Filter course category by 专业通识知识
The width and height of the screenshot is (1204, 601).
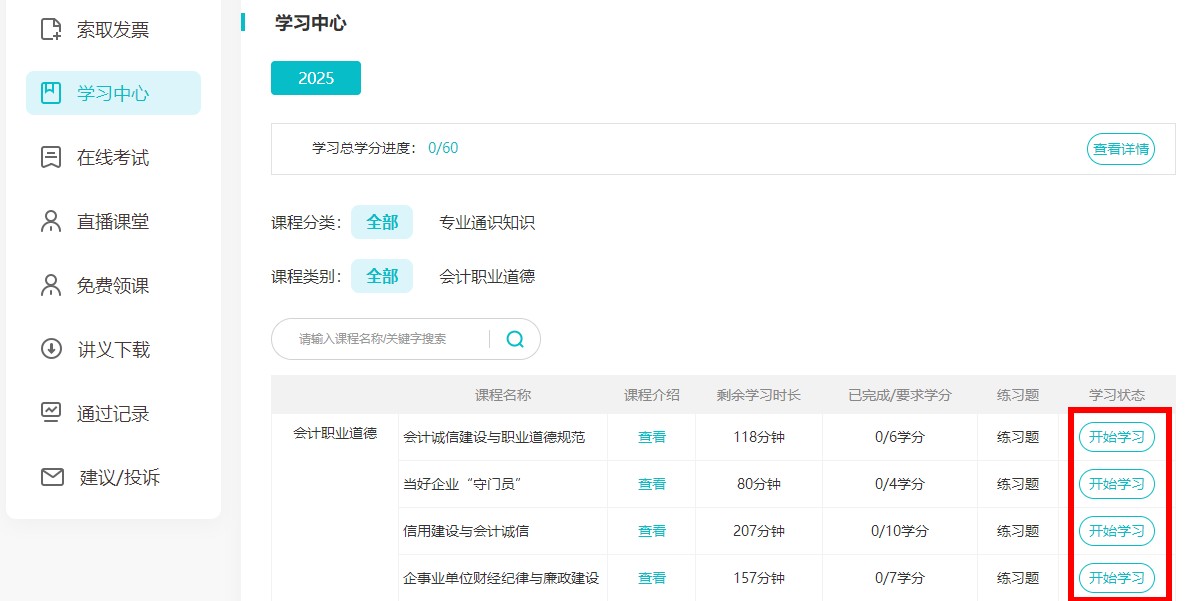pyautogui.click(x=487, y=222)
